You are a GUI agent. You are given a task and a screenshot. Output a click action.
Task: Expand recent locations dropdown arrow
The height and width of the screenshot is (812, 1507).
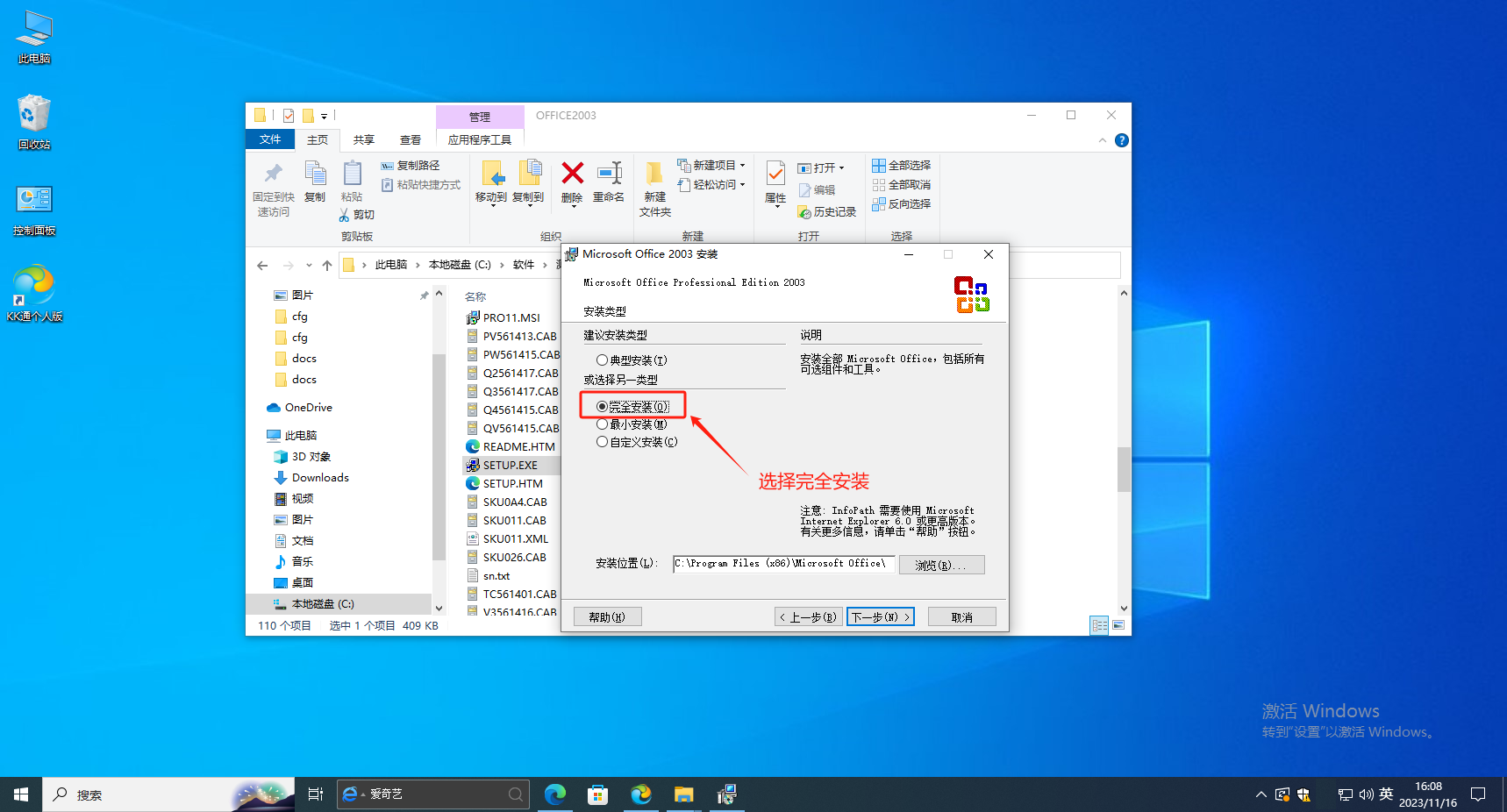click(x=309, y=265)
